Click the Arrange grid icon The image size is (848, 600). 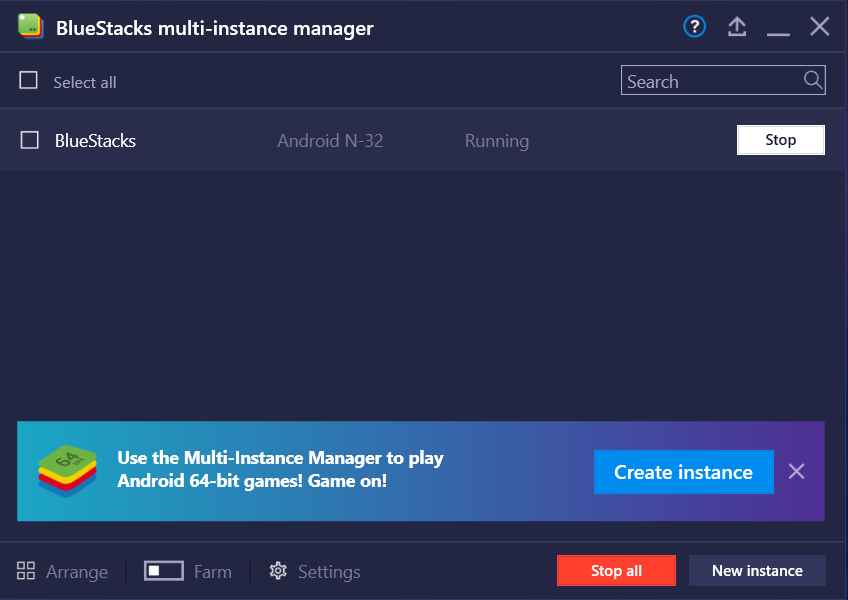click(x=26, y=571)
